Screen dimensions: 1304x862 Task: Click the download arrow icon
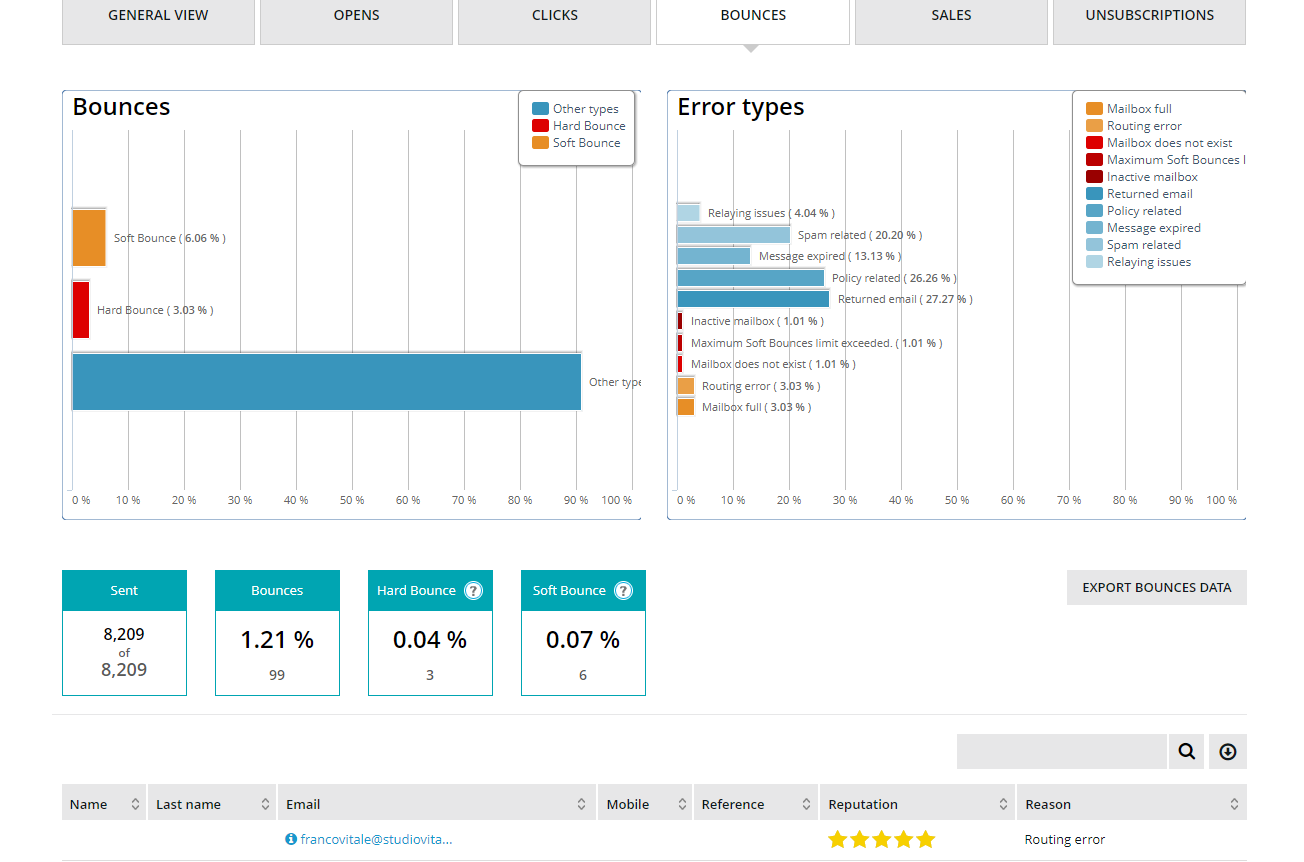(1228, 752)
